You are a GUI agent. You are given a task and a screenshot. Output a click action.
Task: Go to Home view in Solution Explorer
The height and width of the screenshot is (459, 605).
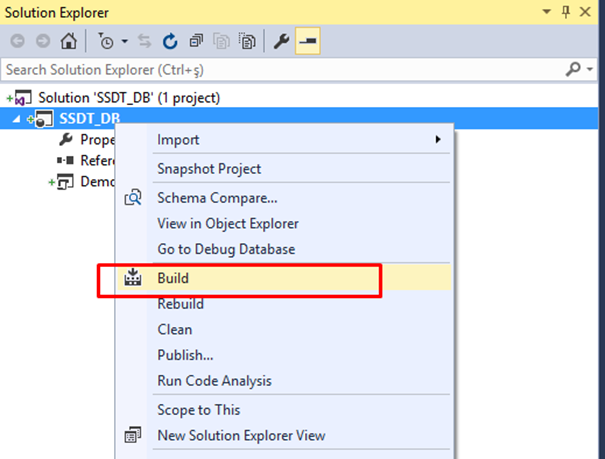pos(69,41)
